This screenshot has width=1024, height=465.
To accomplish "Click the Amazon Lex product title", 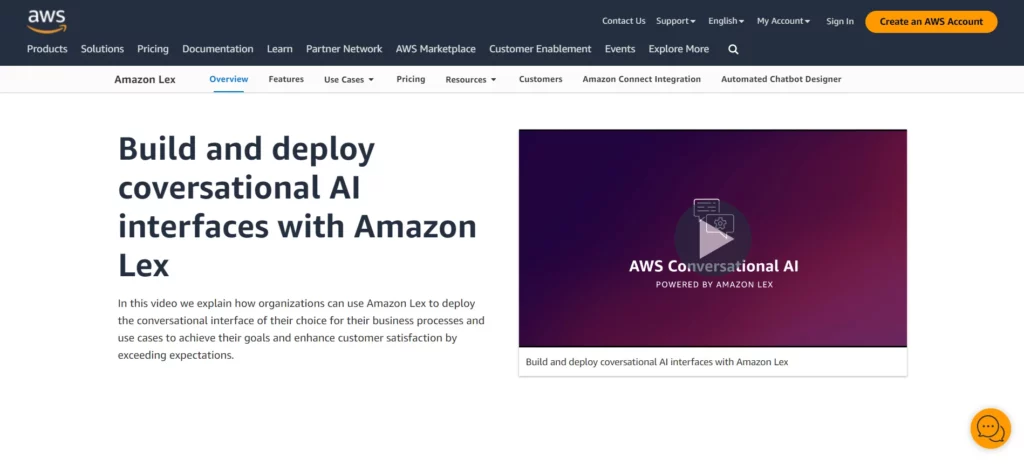I will (x=145, y=80).
